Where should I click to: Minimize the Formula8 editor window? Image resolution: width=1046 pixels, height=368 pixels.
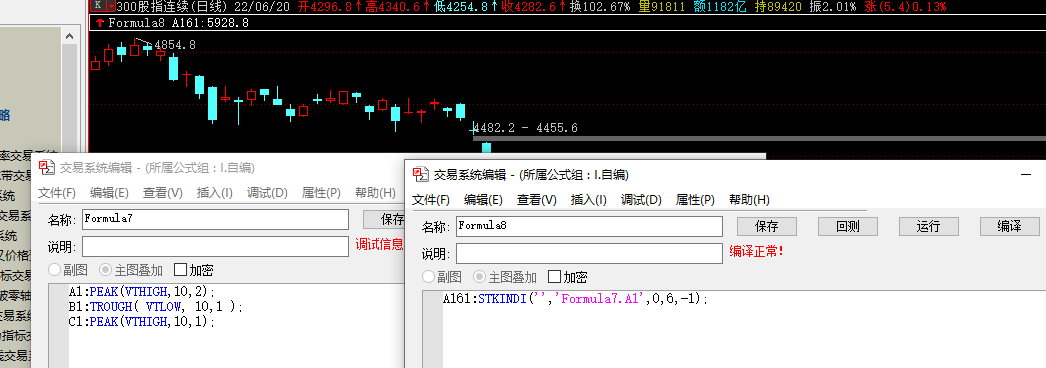tap(1026, 175)
